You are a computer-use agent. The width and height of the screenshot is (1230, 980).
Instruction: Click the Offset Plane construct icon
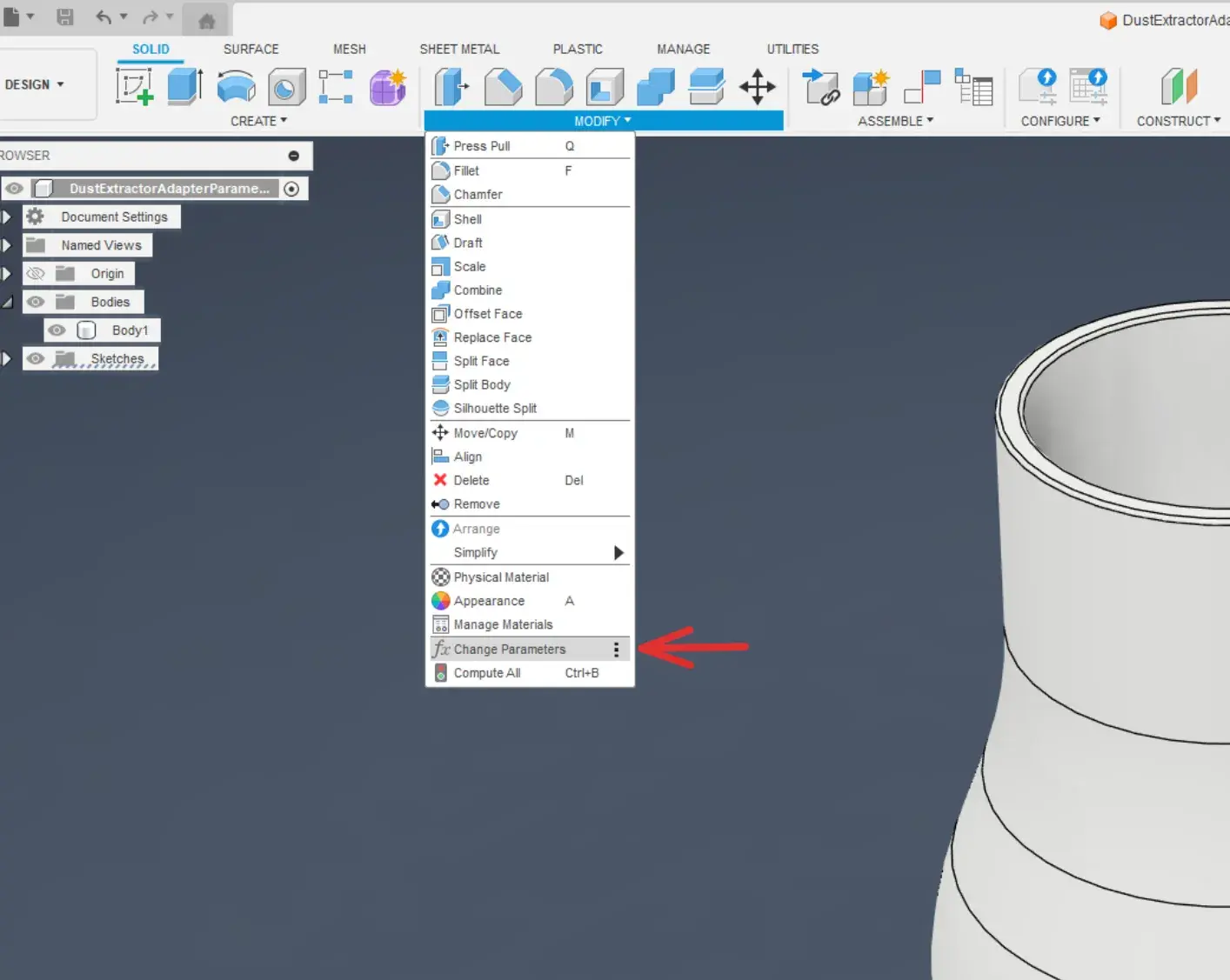point(1179,87)
